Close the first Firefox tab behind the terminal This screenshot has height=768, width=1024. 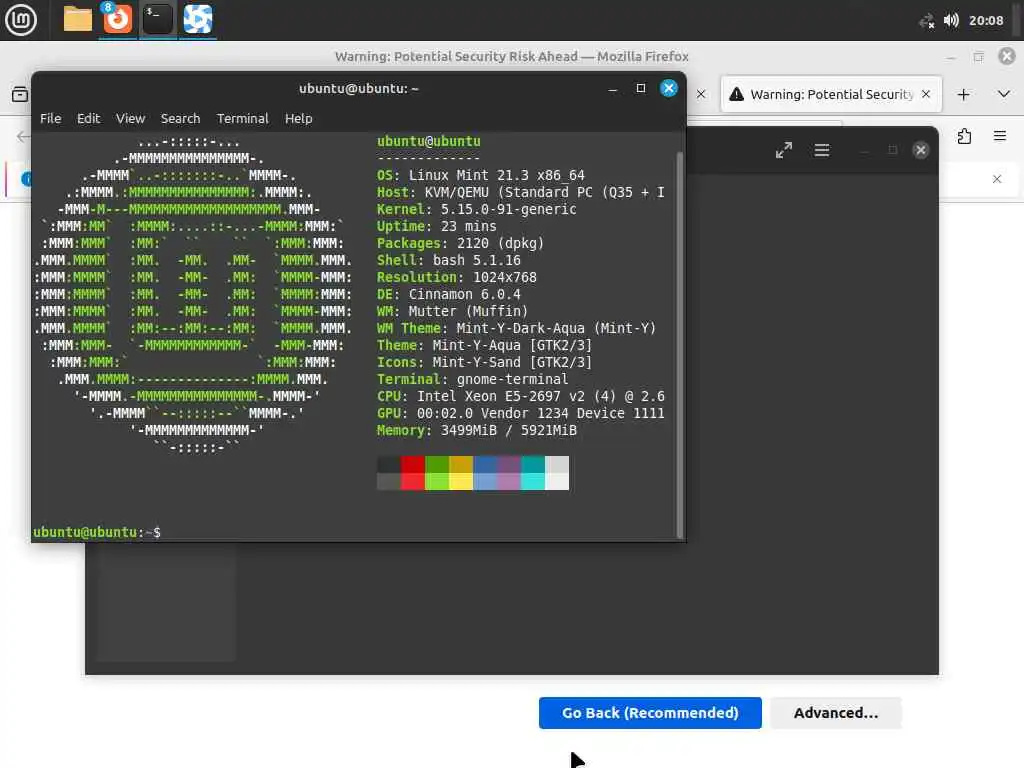pos(701,94)
